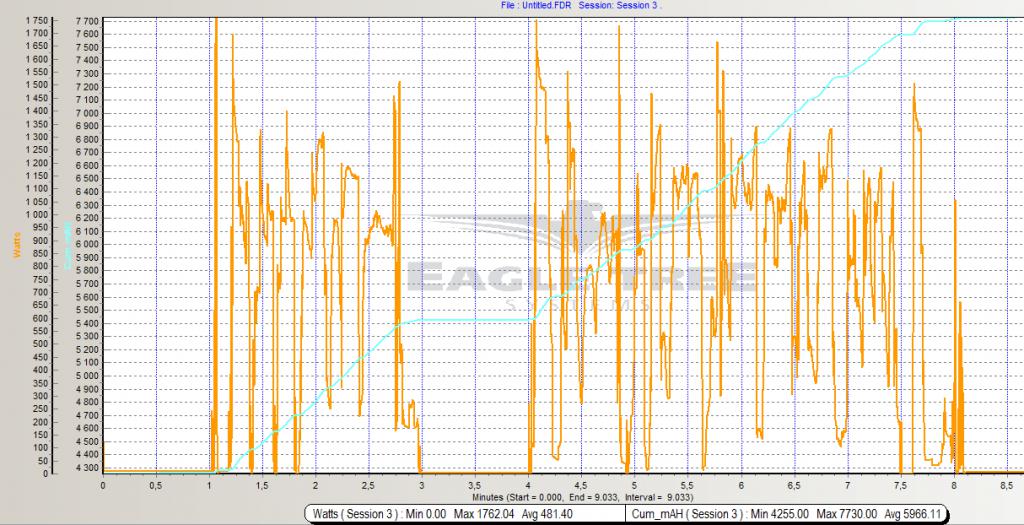Viewport: 1024px width, 525px height.
Task: Click the 7 minute tick on x-axis
Action: 847,485
